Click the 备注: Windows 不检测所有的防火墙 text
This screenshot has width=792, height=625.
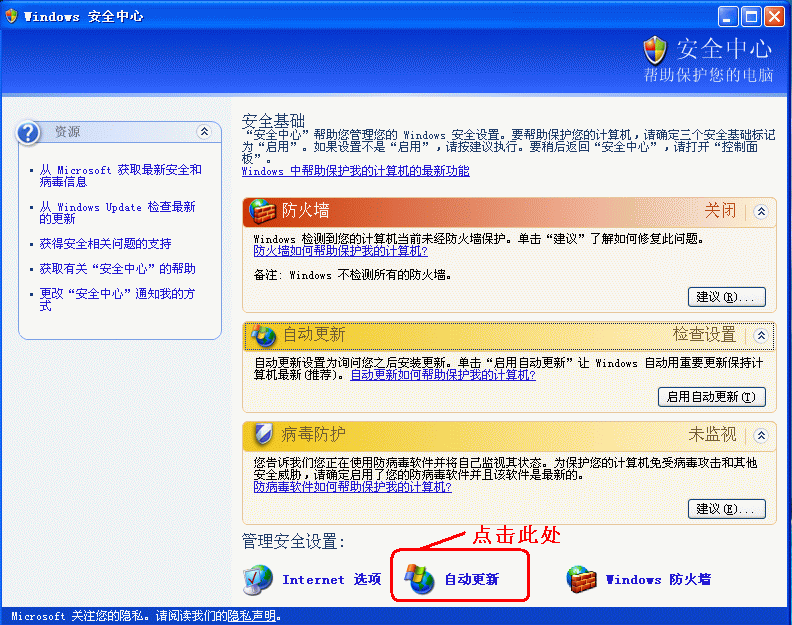353,275
